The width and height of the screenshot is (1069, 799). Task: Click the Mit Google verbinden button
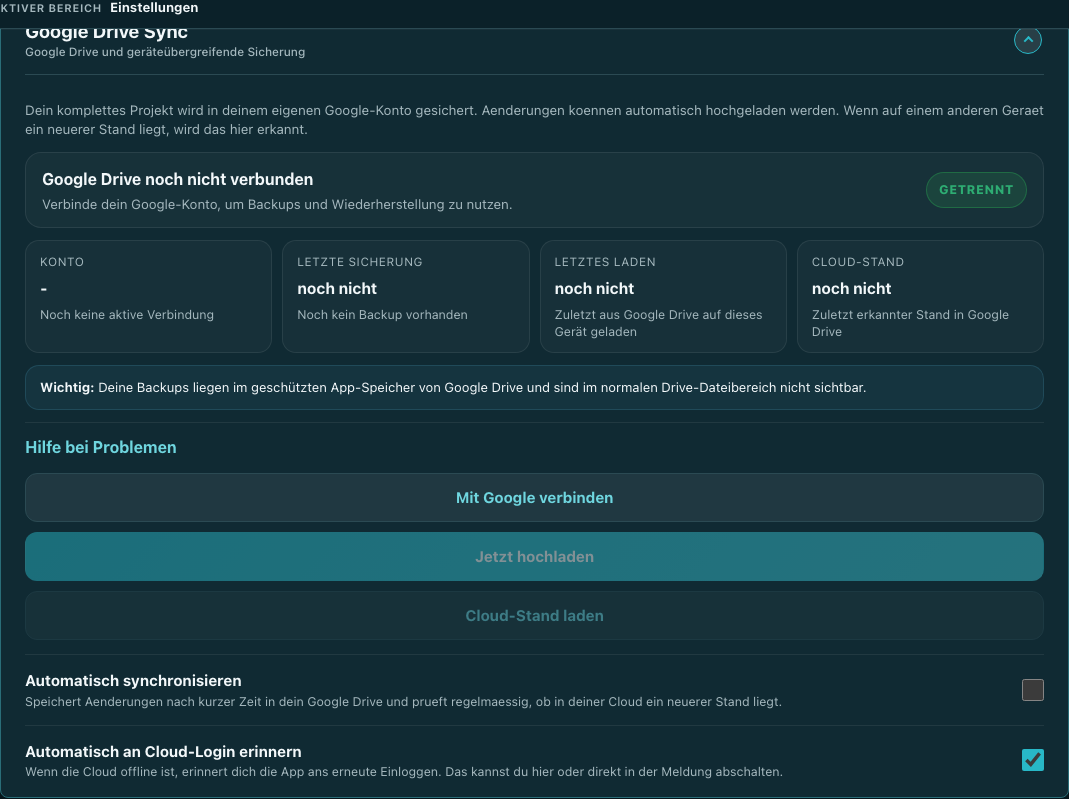coord(534,498)
